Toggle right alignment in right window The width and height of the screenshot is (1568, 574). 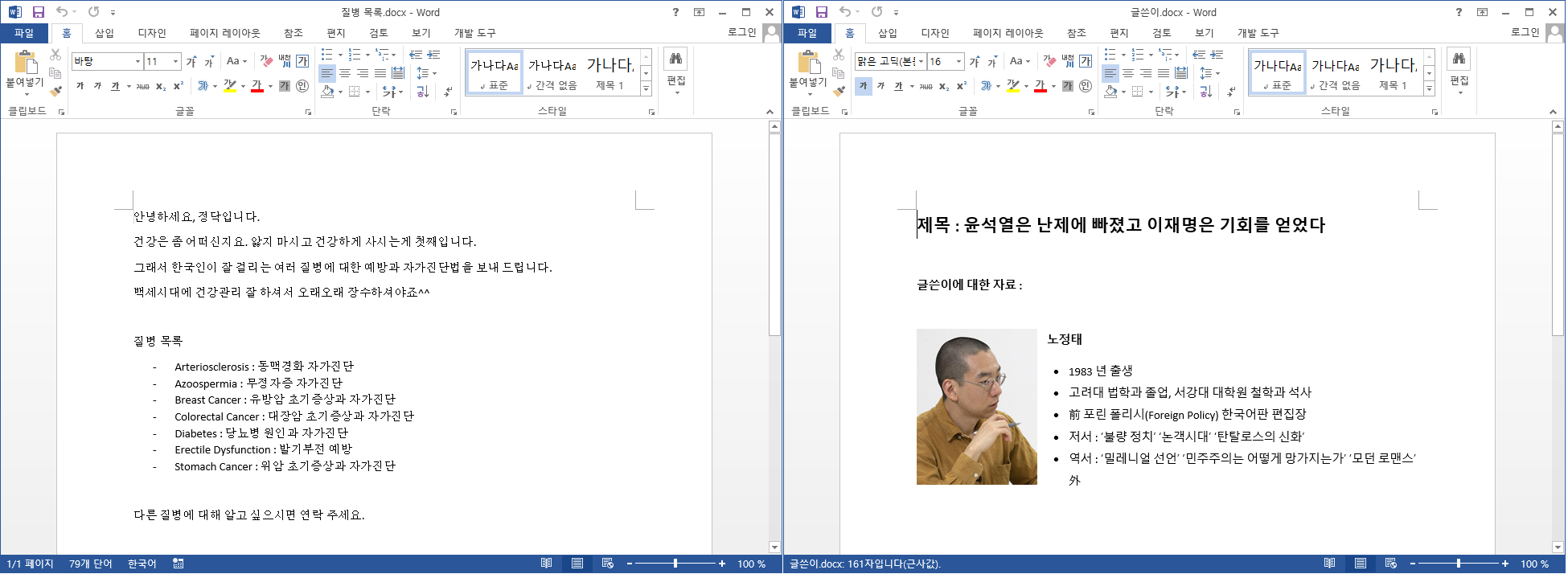(1146, 73)
